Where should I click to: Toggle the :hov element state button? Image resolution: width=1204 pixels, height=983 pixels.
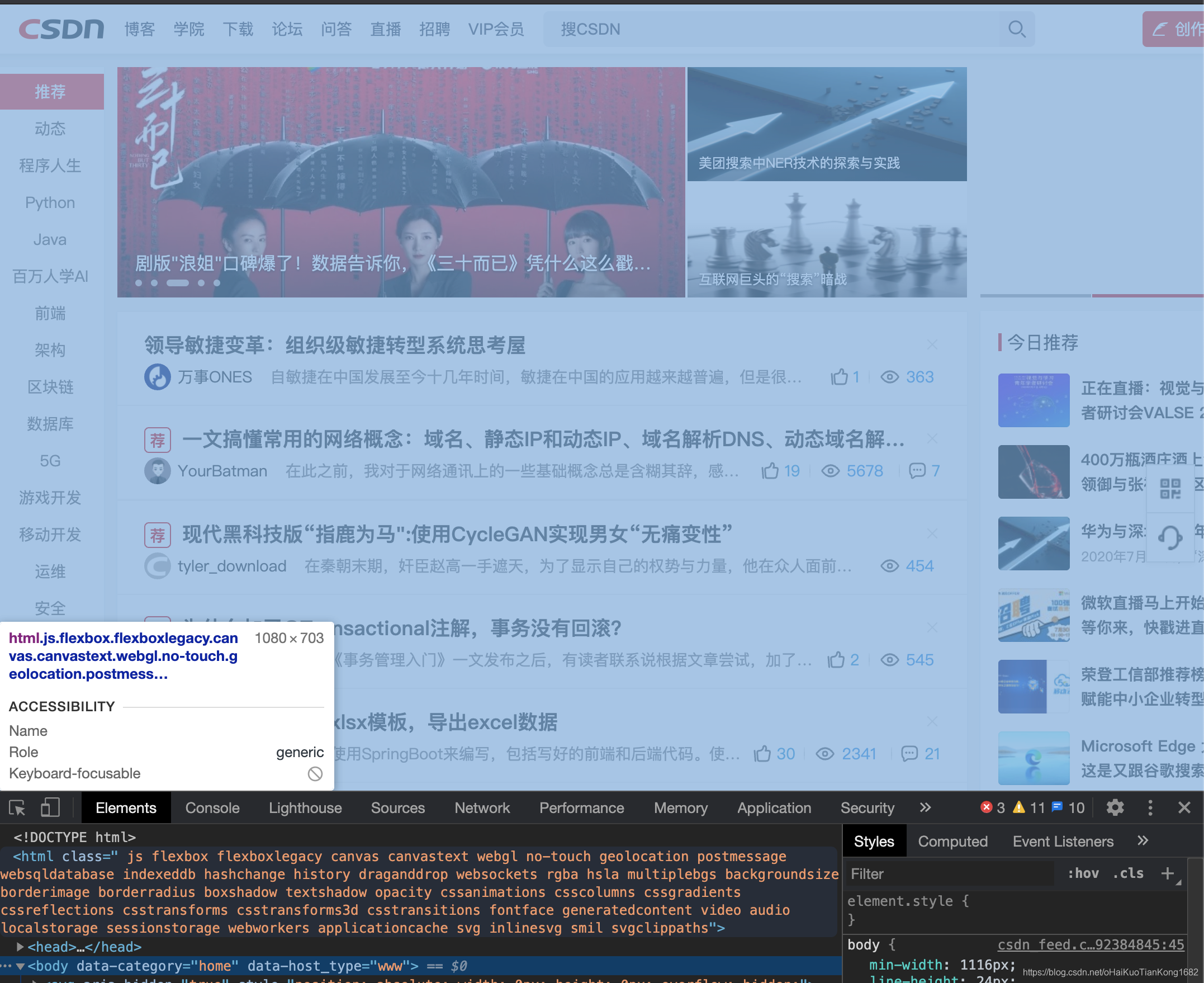[1083, 874]
